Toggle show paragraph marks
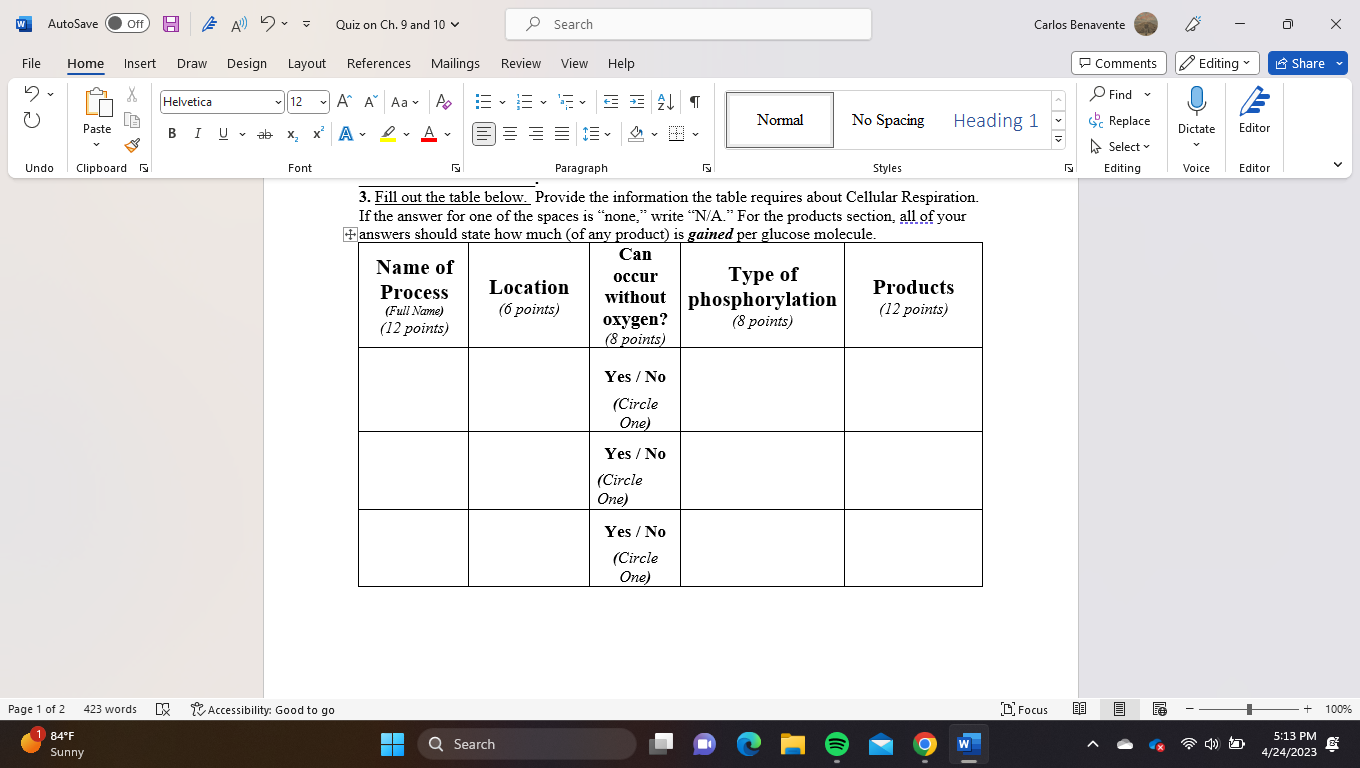The height and width of the screenshot is (768, 1360). pyautogui.click(x=695, y=102)
